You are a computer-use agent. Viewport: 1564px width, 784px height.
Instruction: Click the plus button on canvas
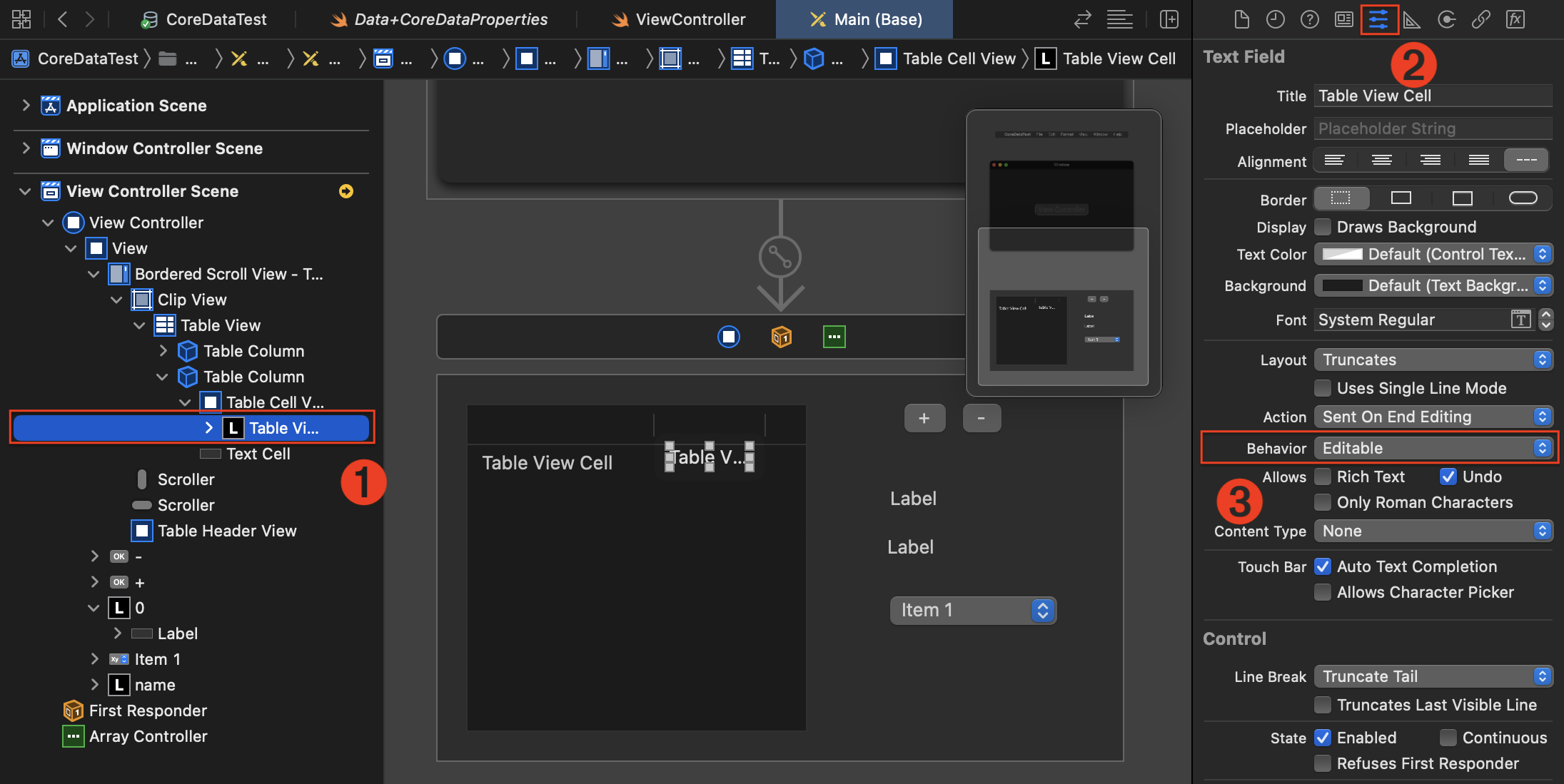pos(924,418)
